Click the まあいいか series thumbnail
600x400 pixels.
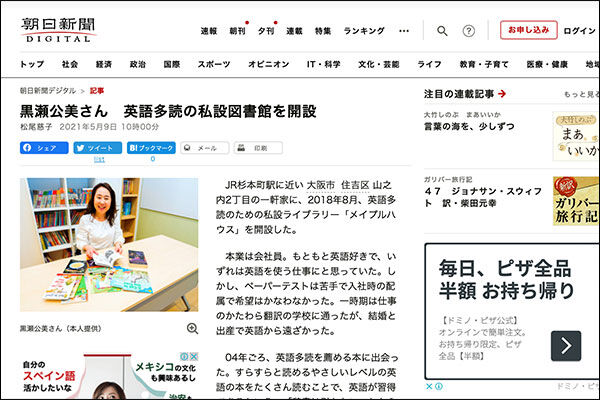click(x=576, y=136)
